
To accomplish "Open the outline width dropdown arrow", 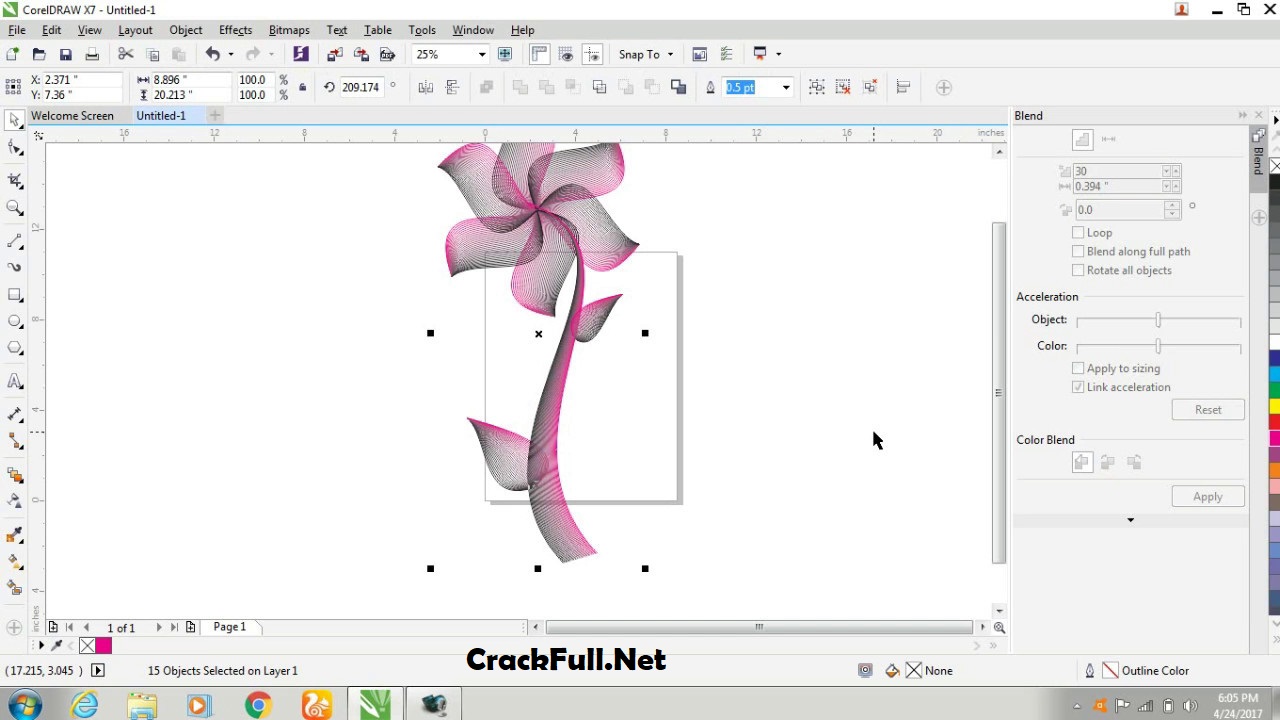I will tap(786, 88).
